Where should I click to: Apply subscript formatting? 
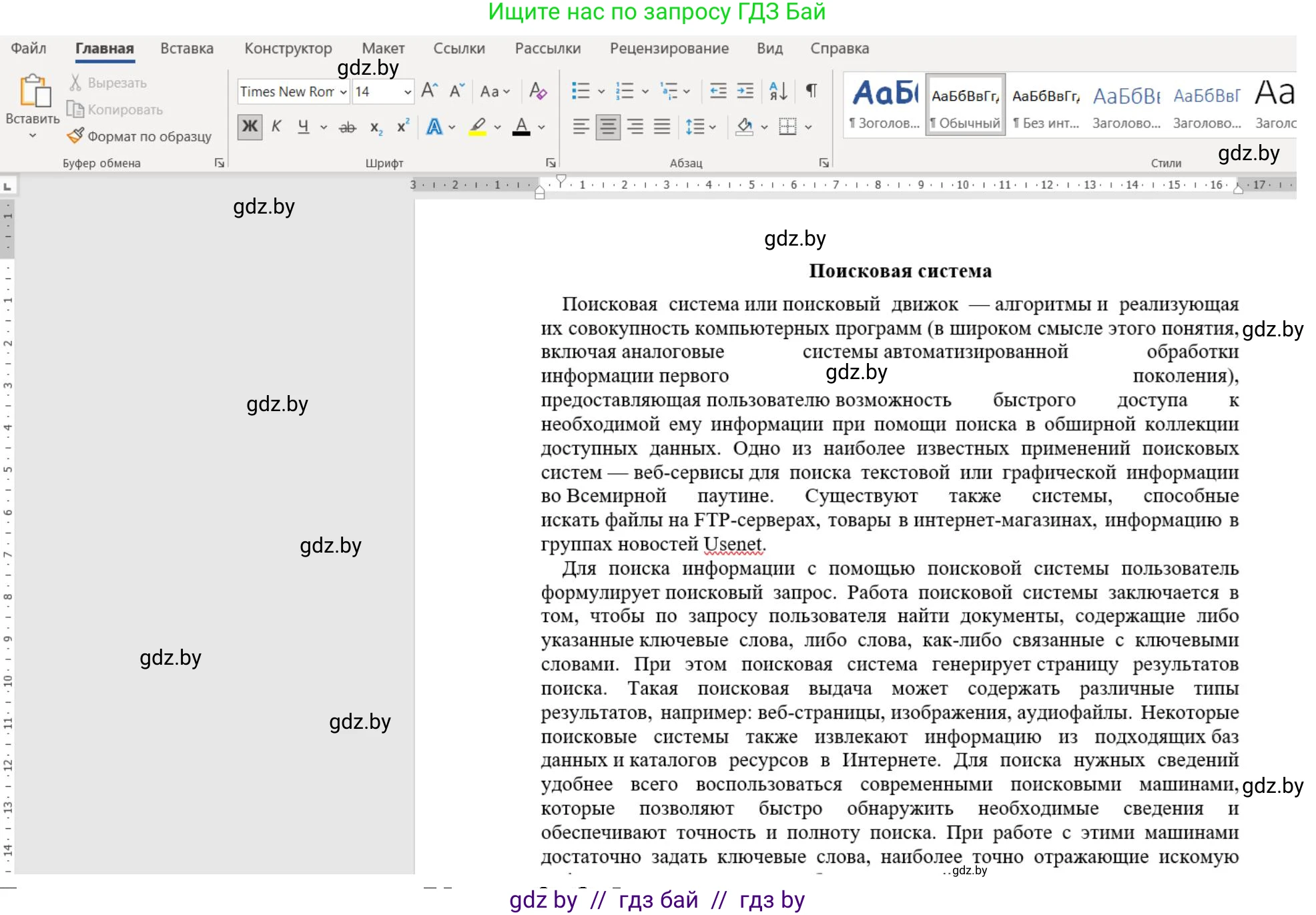[x=374, y=127]
